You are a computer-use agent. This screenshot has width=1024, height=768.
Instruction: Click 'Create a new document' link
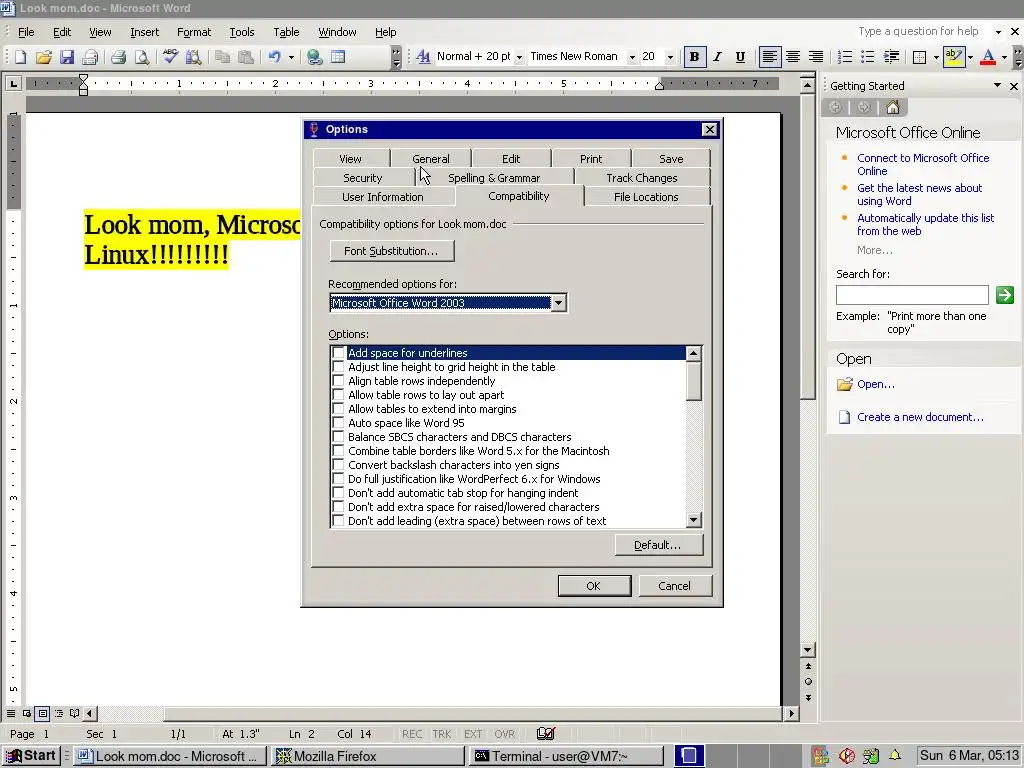coord(920,417)
